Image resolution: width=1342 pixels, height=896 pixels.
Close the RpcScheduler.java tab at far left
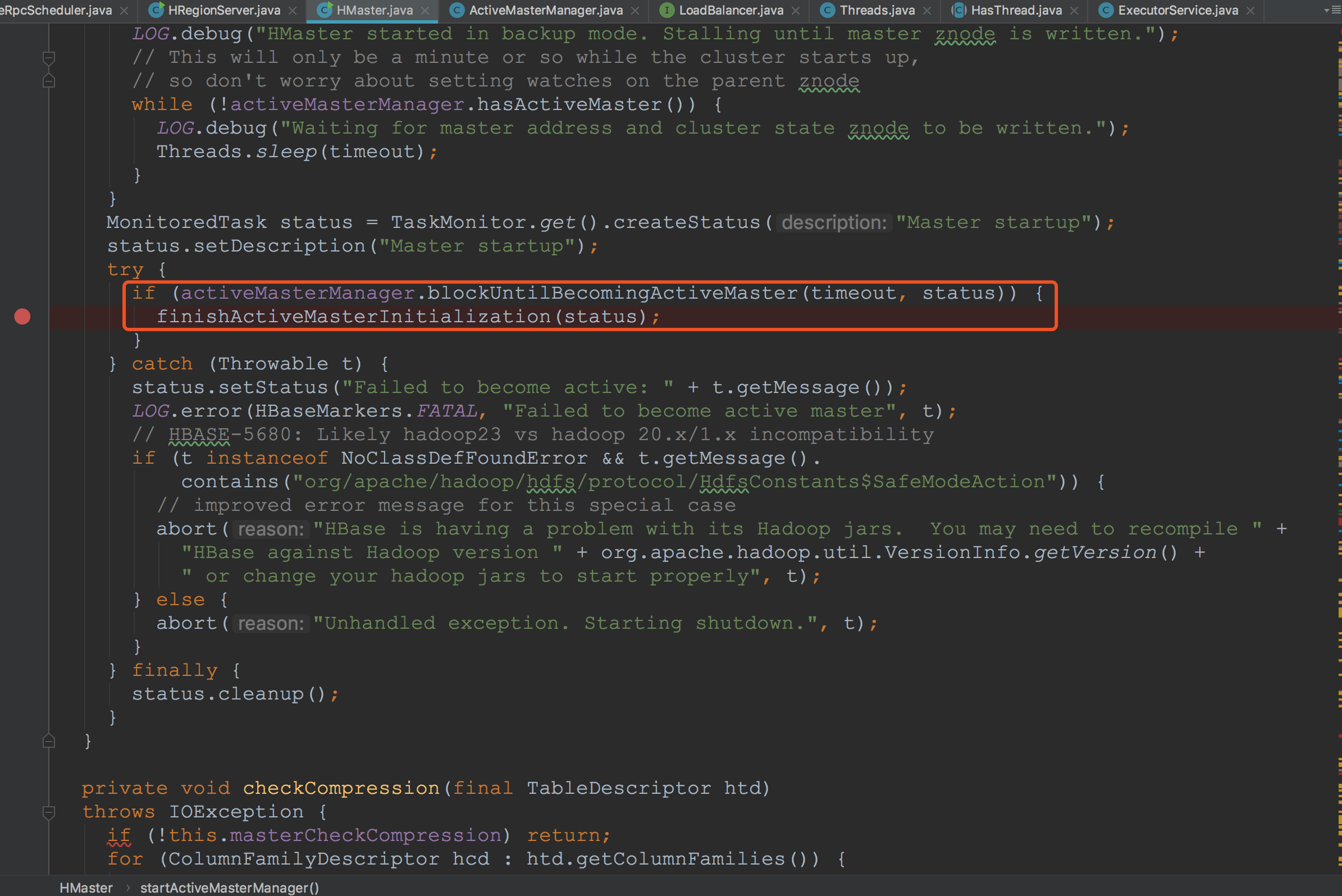125,10
